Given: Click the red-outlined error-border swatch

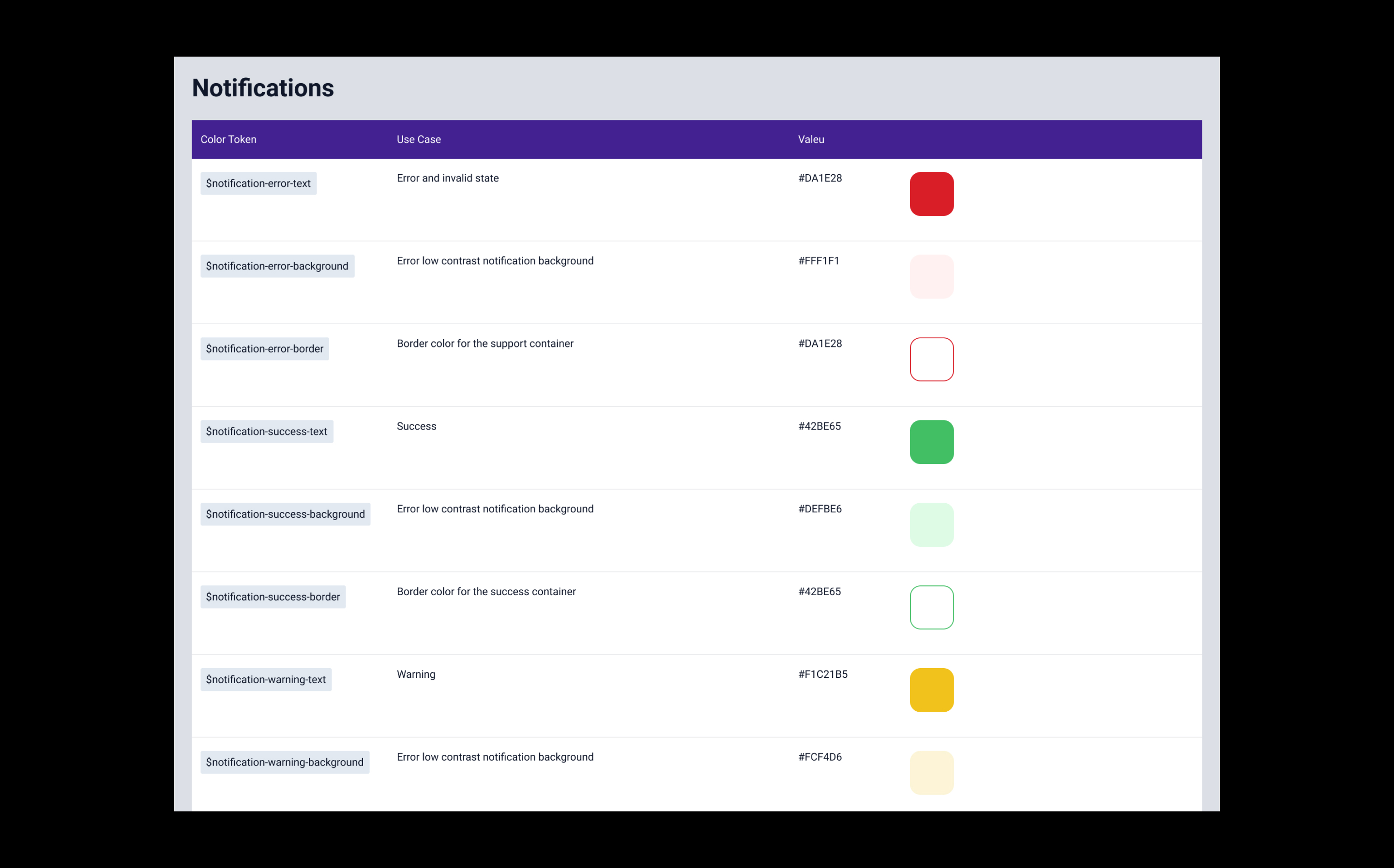Looking at the screenshot, I should pos(931,359).
